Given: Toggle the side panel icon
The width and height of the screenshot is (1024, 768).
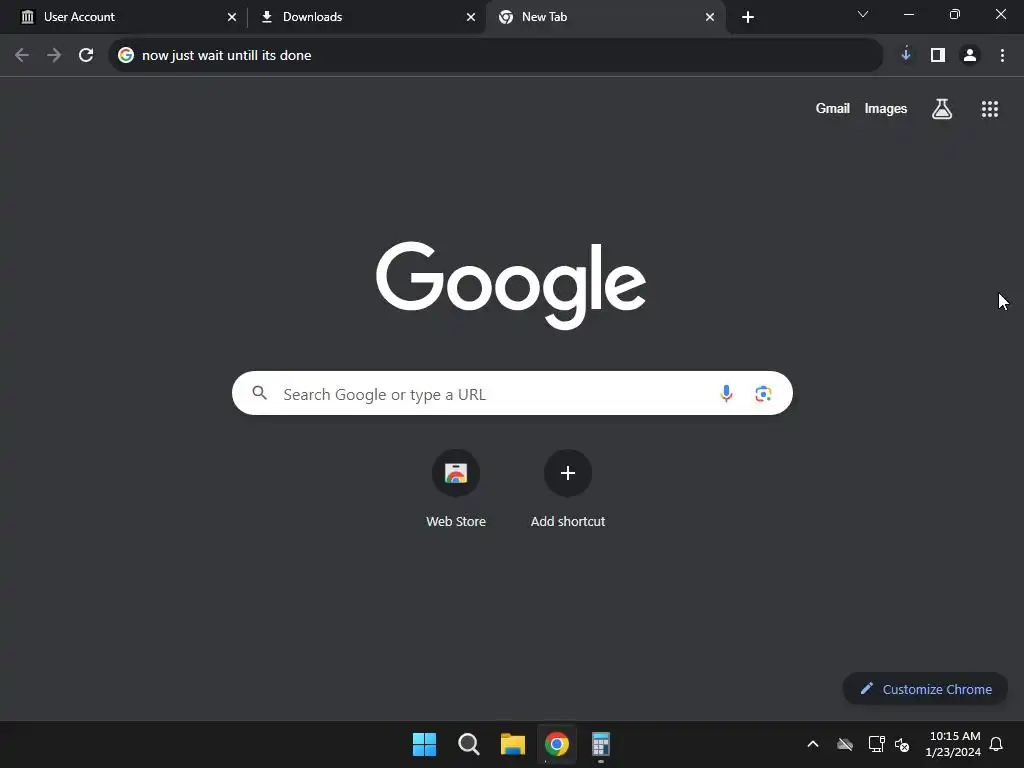Looking at the screenshot, I should [x=938, y=56].
